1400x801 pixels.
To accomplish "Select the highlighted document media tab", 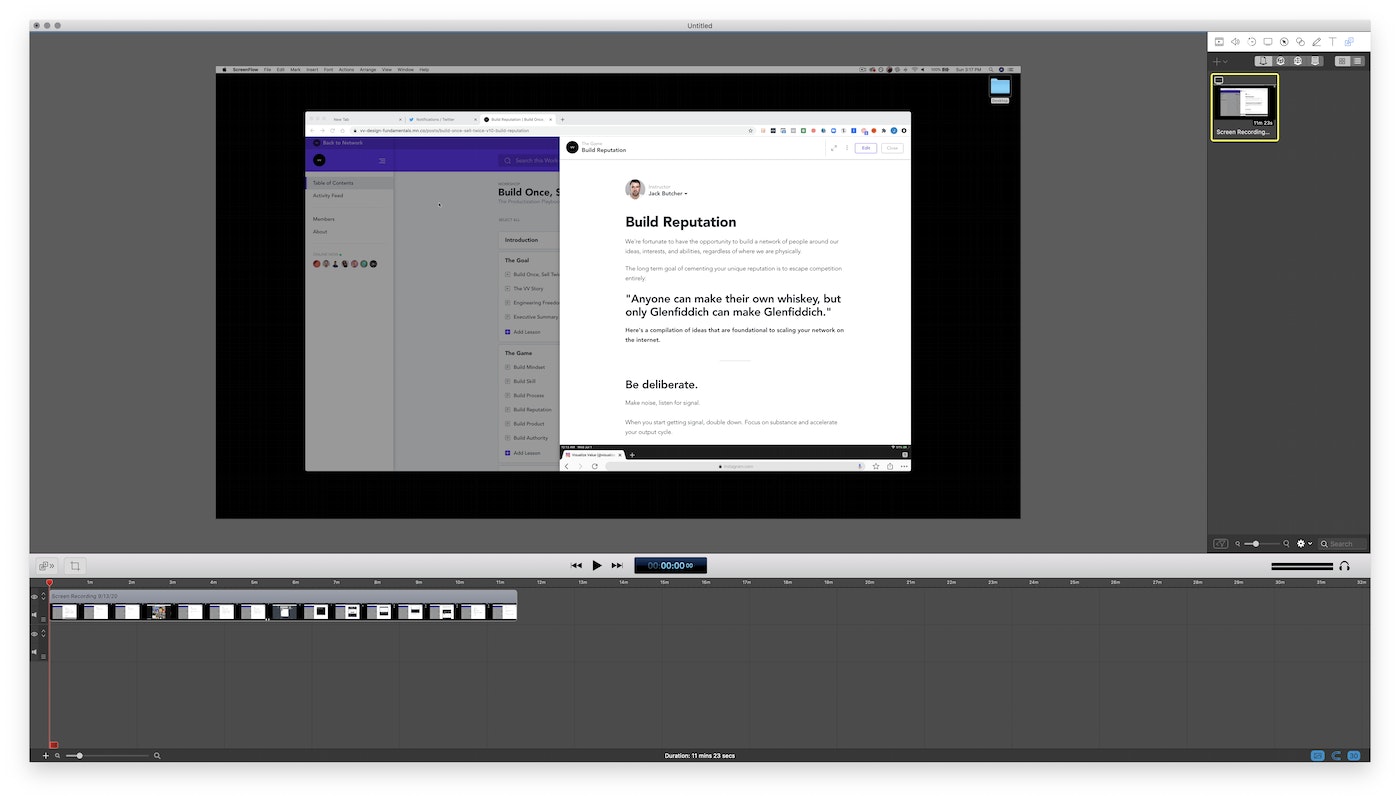I will 1264,61.
